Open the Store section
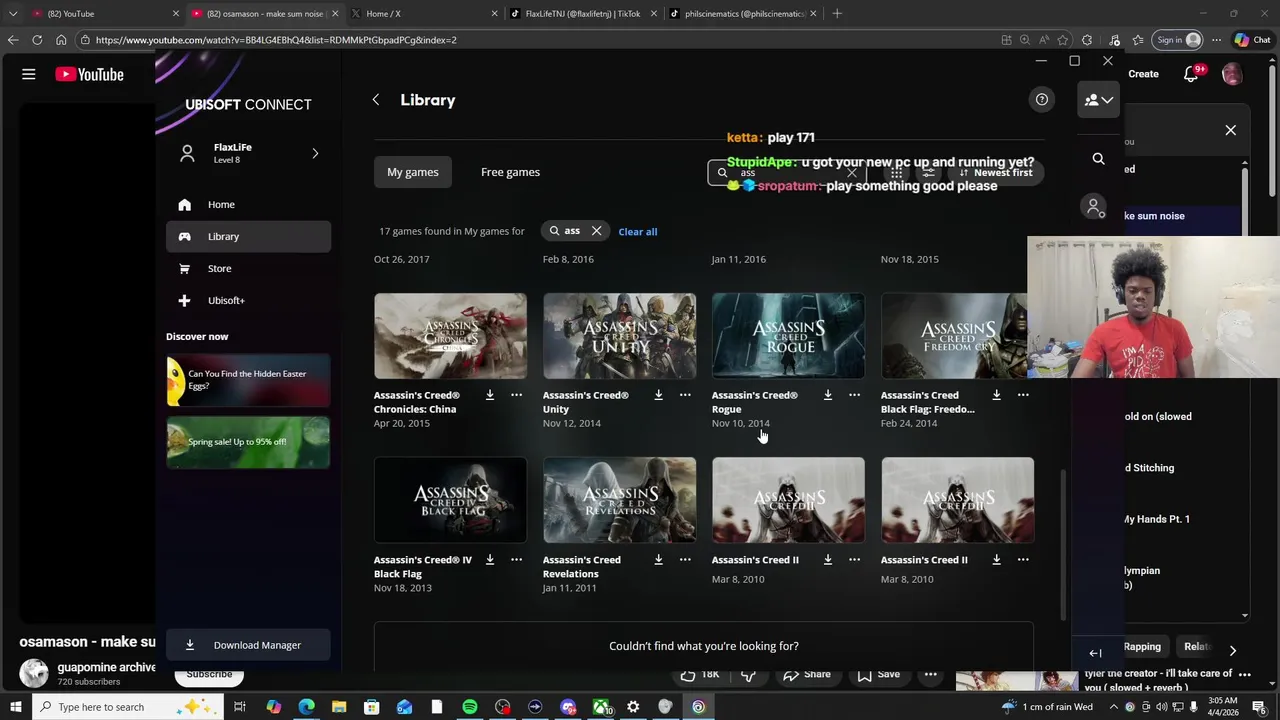 [248, 268]
